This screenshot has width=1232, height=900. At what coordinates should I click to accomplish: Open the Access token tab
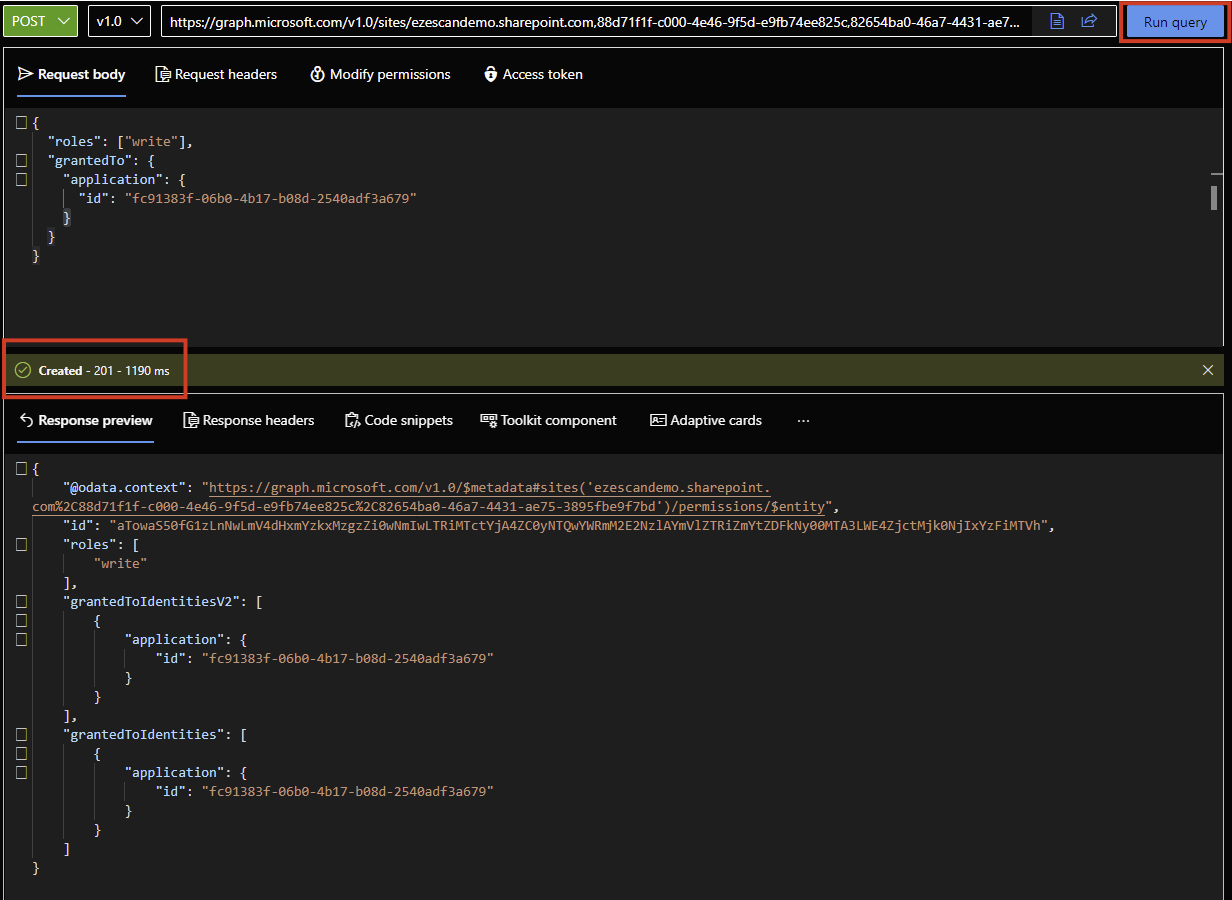click(532, 74)
